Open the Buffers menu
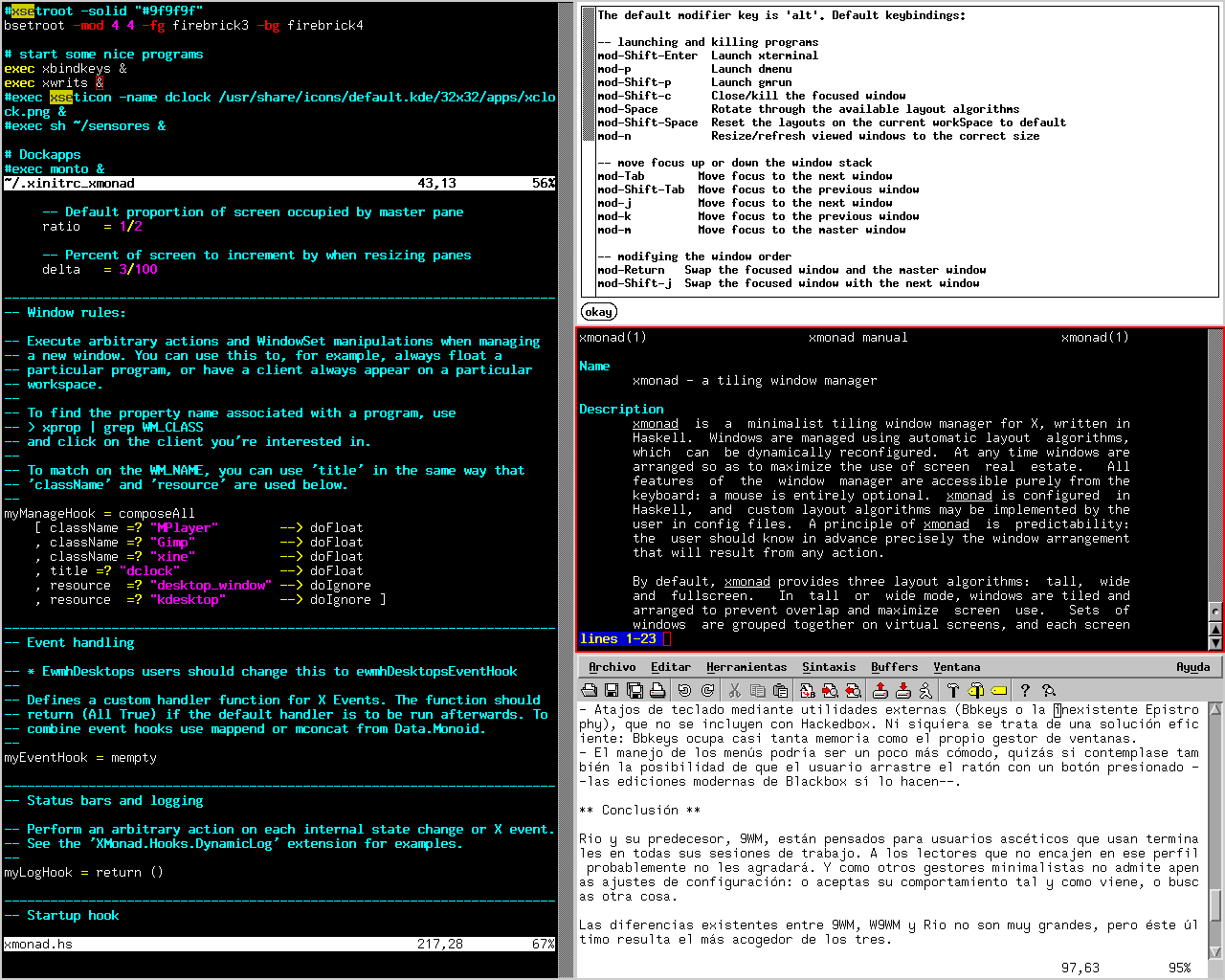1225x980 pixels. [894, 667]
